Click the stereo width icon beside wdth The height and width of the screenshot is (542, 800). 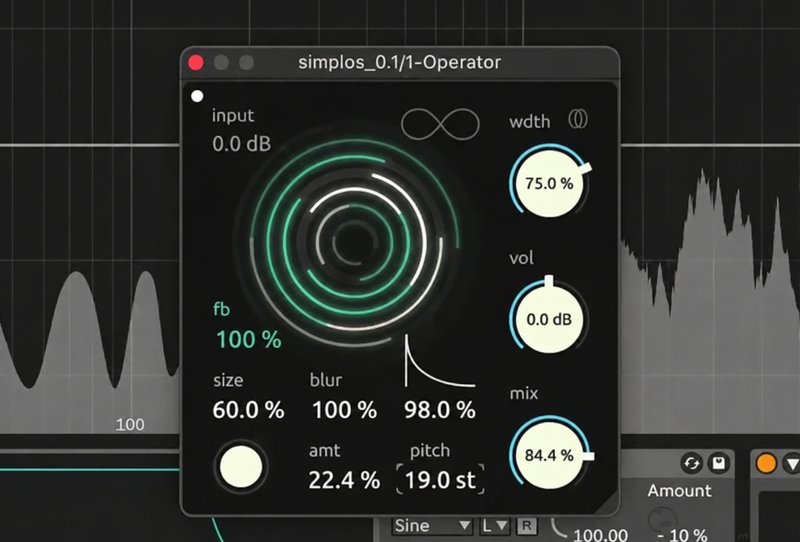tap(578, 119)
